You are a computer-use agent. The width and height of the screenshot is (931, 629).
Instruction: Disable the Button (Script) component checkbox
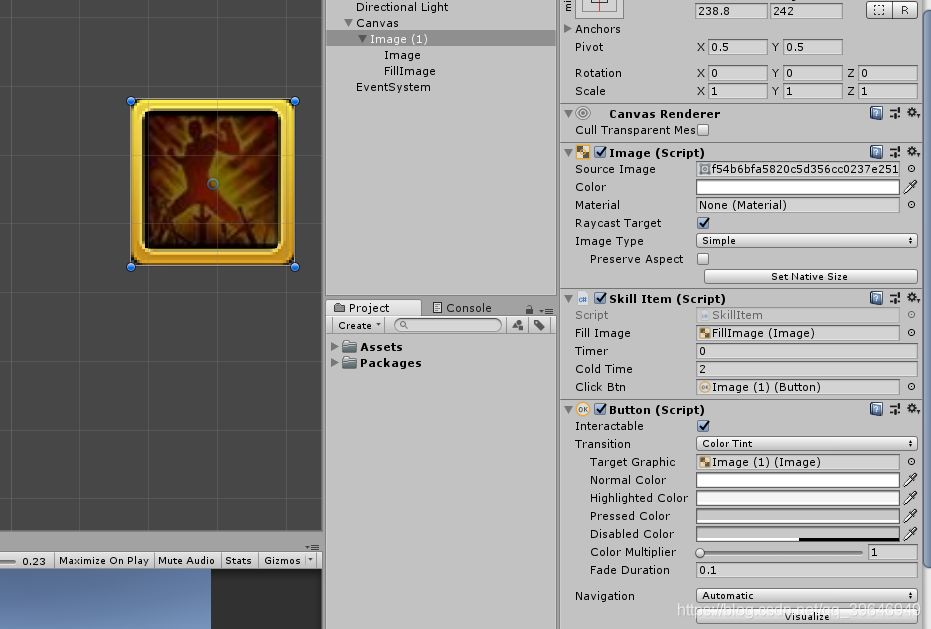tap(600, 409)
